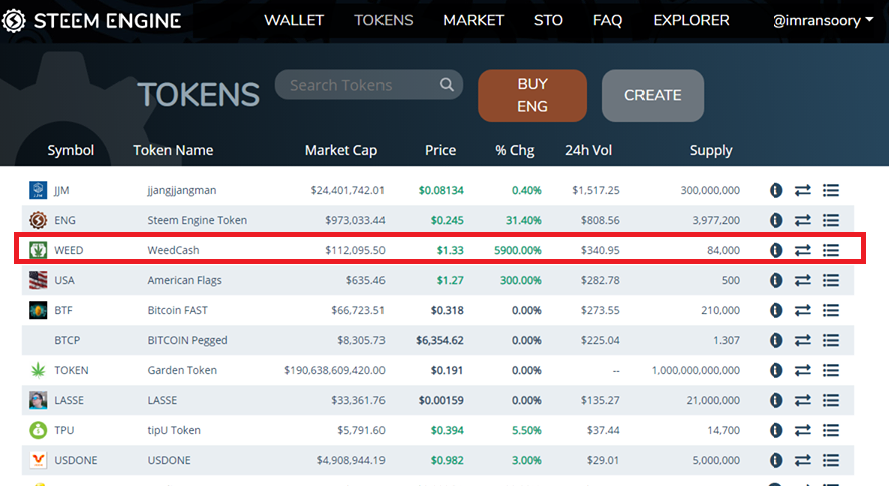
Task: Open history list icon for LASSE
Action: click(x=831, y=400)
